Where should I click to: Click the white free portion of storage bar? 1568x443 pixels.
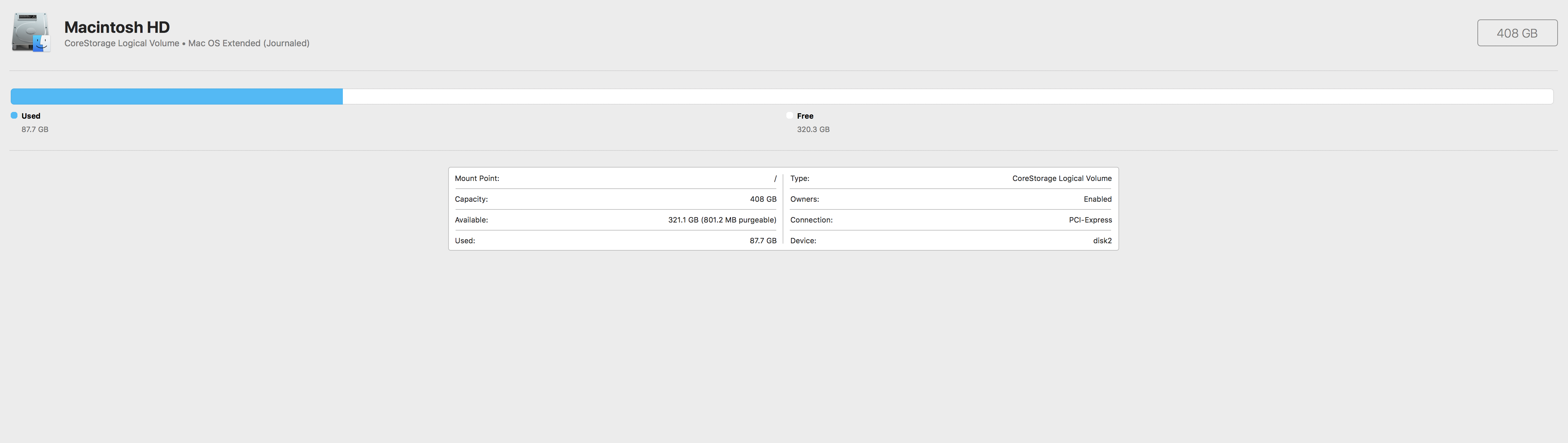click(948, 97)
